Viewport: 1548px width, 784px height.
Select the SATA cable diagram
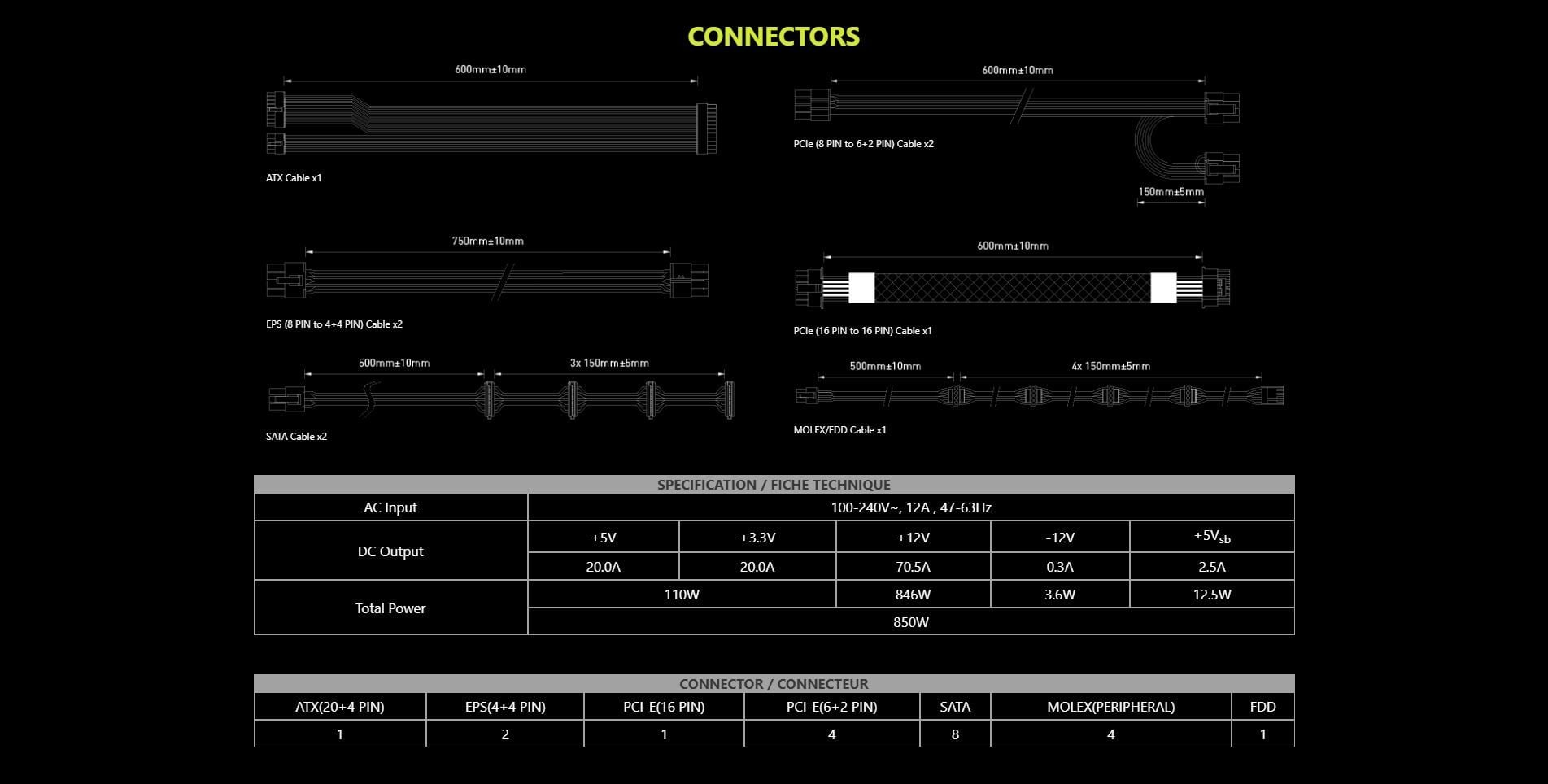coord(500,399)
